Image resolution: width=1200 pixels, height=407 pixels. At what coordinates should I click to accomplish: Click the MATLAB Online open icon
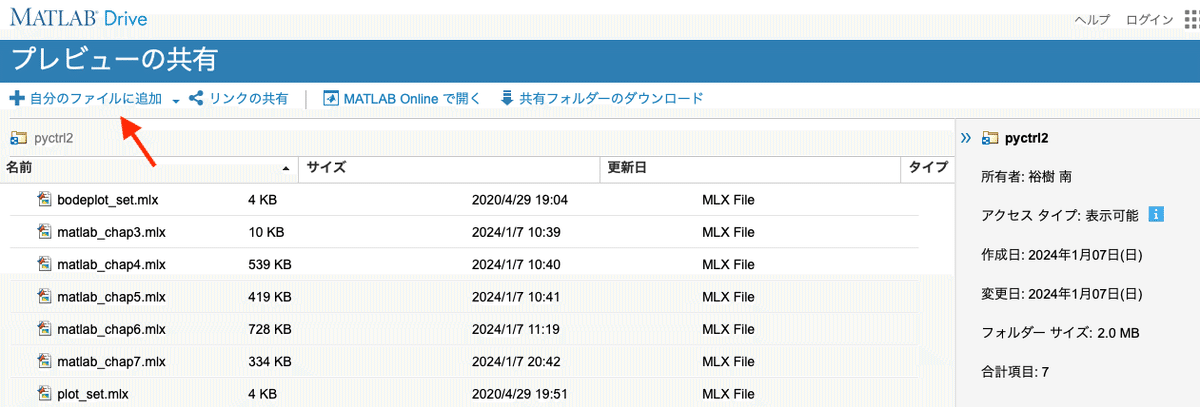coord(330,99)
